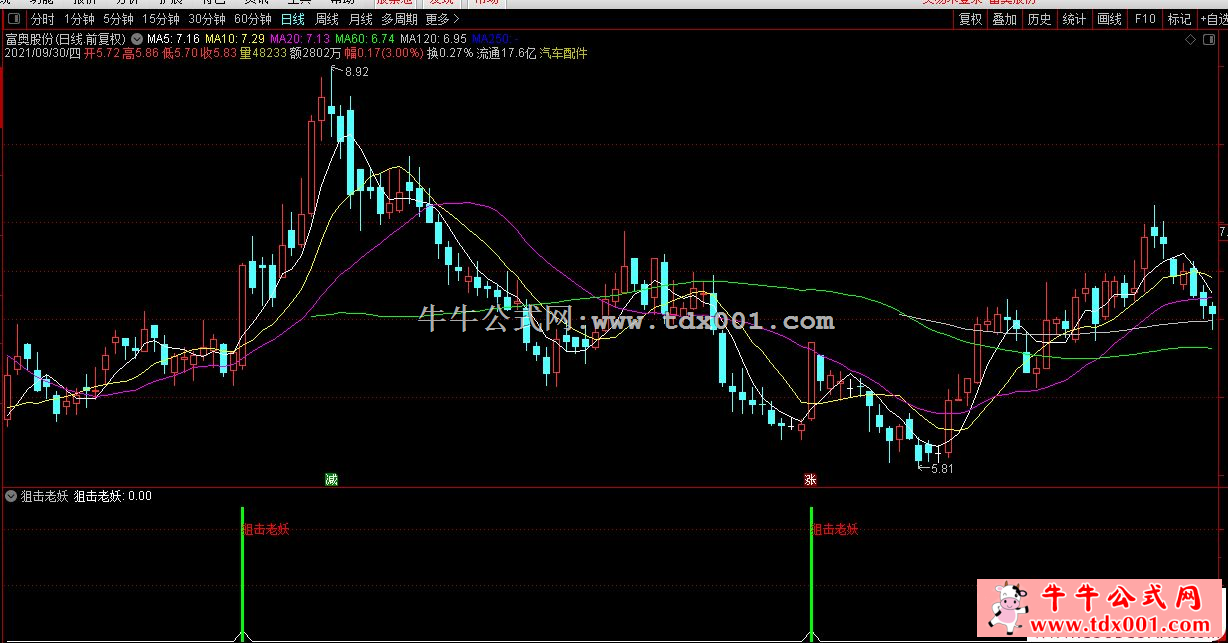Select the 1分钟 period tab
Screen dimensions: 1228x643
[79, 19]
